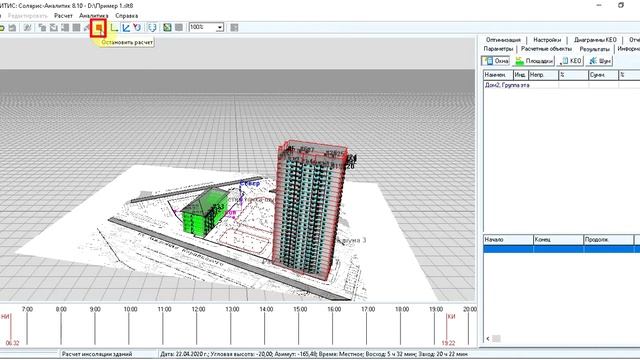The width and height of the screenshot is (640, 360).
Task: Click the left arrow of lower table scrollbar
Action: click(x=488, y=338)
